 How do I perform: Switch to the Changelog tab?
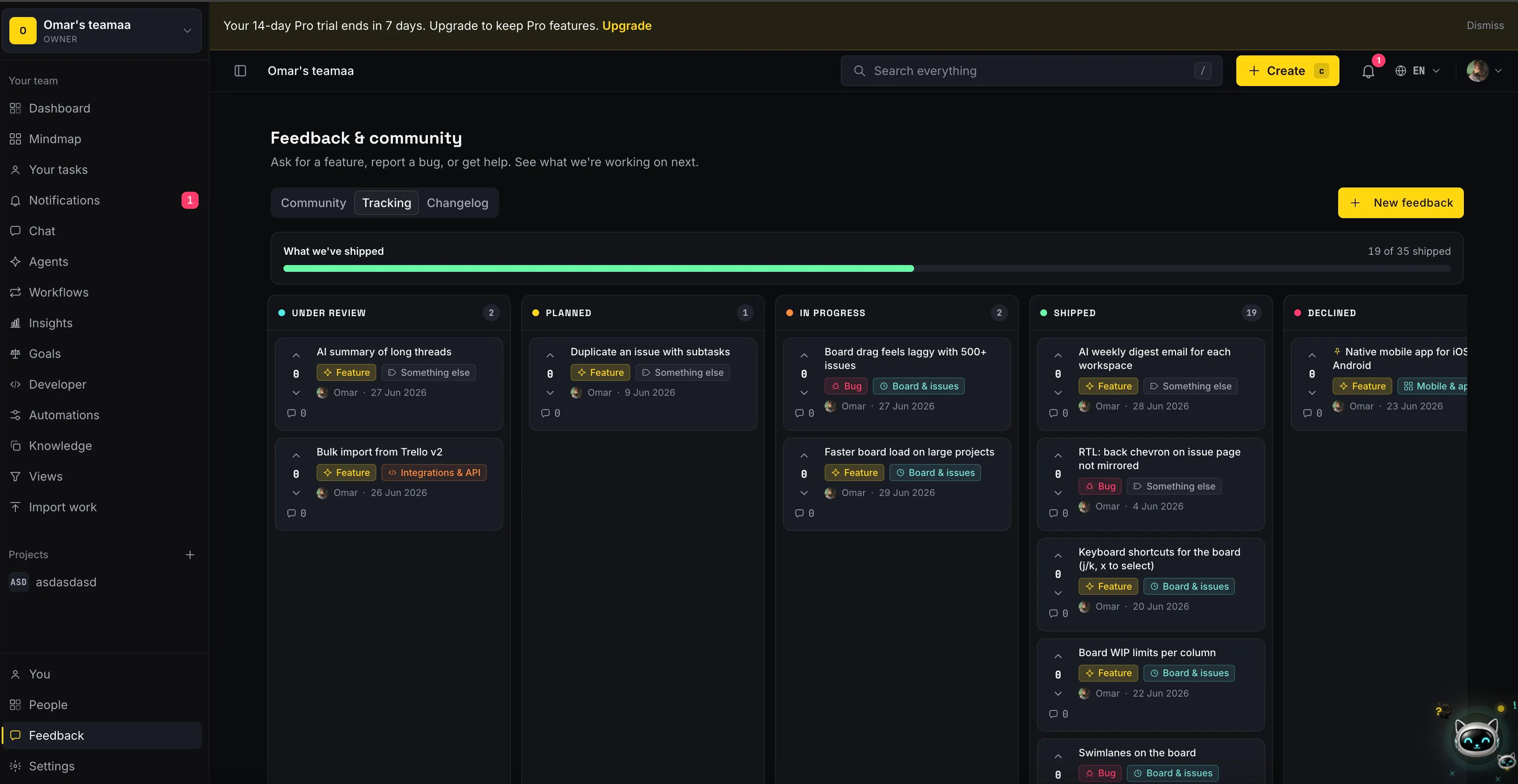point(457,203)
